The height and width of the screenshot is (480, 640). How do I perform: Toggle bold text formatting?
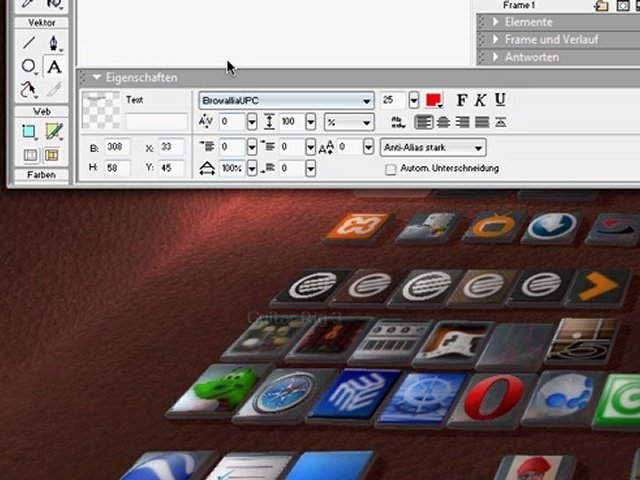coord(461,100)
